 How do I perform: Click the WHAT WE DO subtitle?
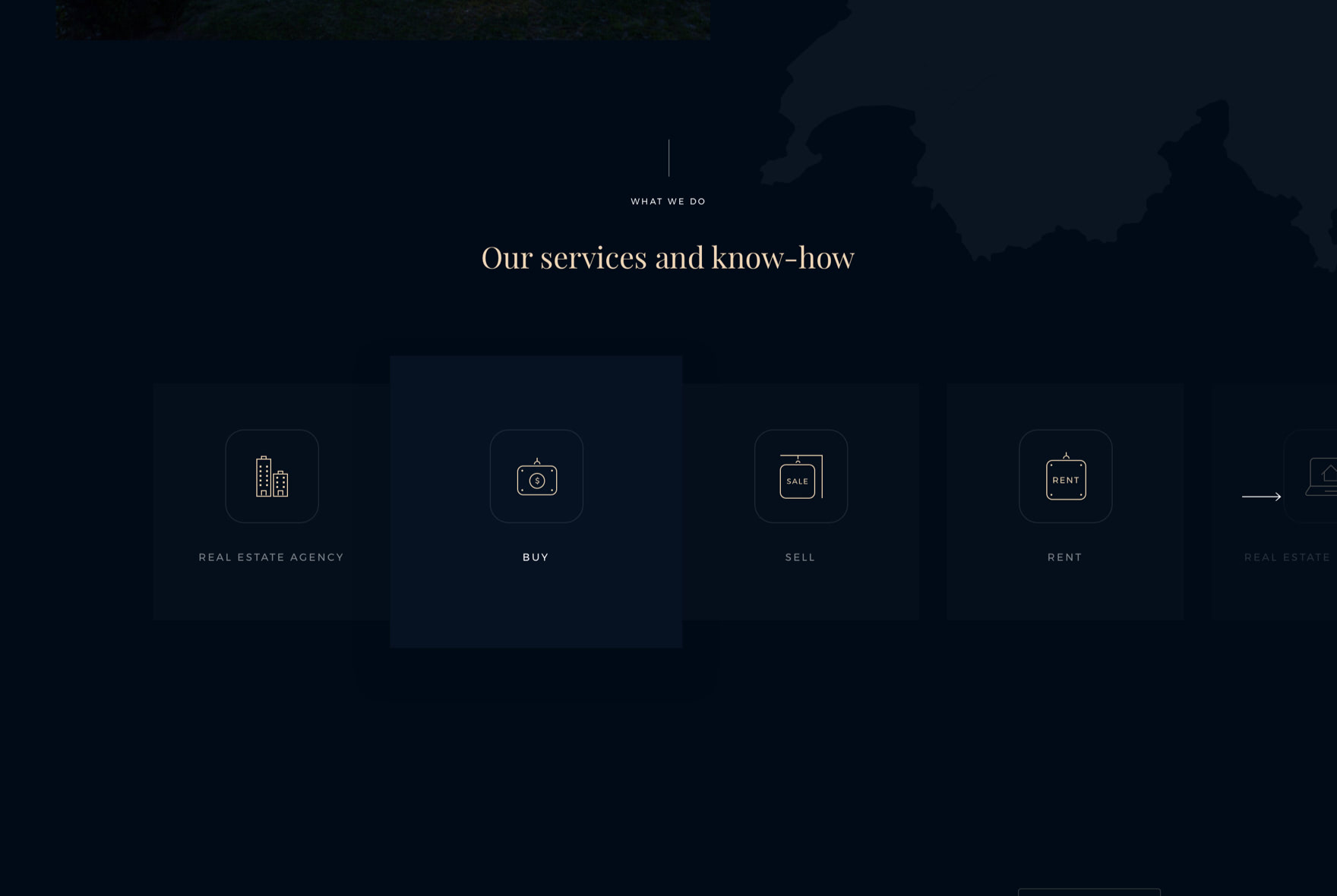pos(668,201)
